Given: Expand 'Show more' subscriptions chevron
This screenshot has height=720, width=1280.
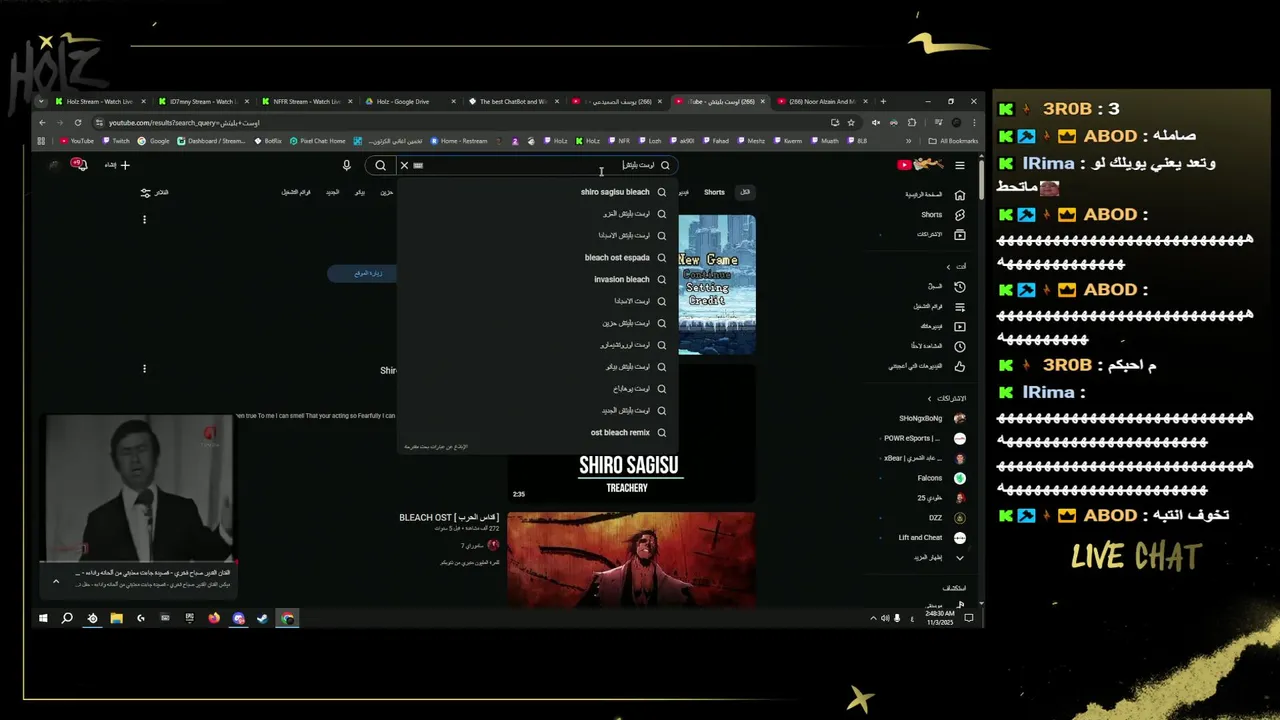Looking at the screenshot, I should 960,558.
